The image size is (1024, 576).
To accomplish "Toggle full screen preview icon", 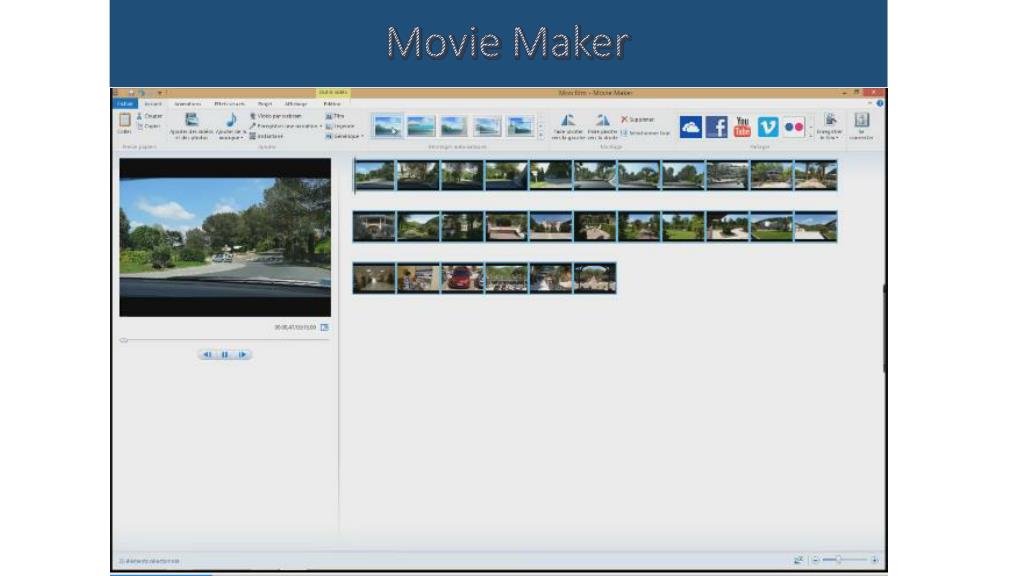I will click(325, 327).
